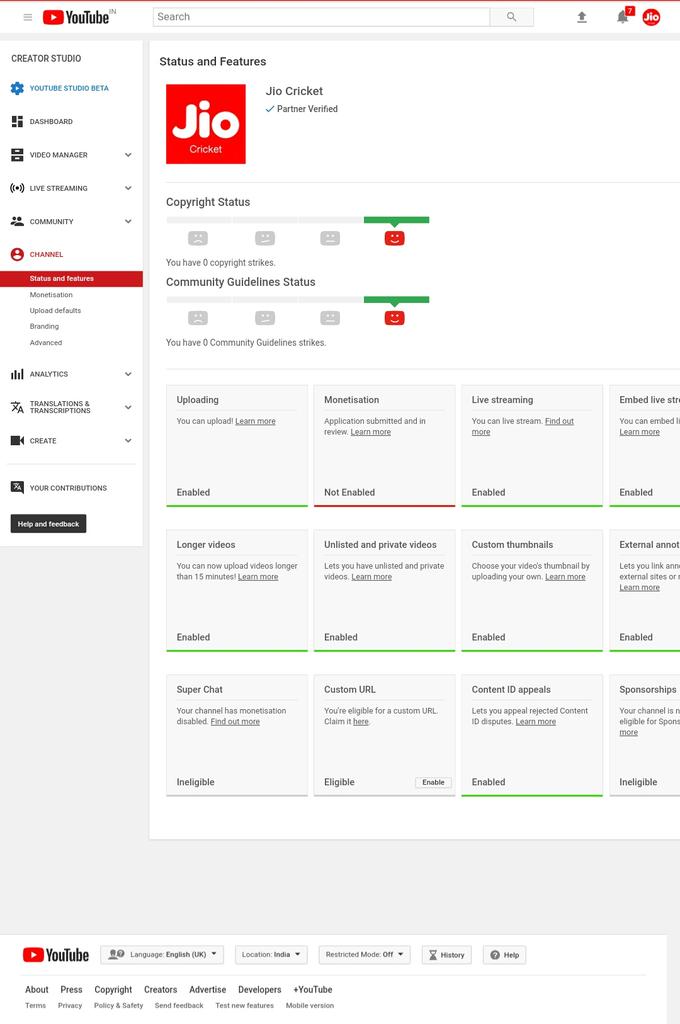Open Language English (UK) dropdown

tap(162, 955)
